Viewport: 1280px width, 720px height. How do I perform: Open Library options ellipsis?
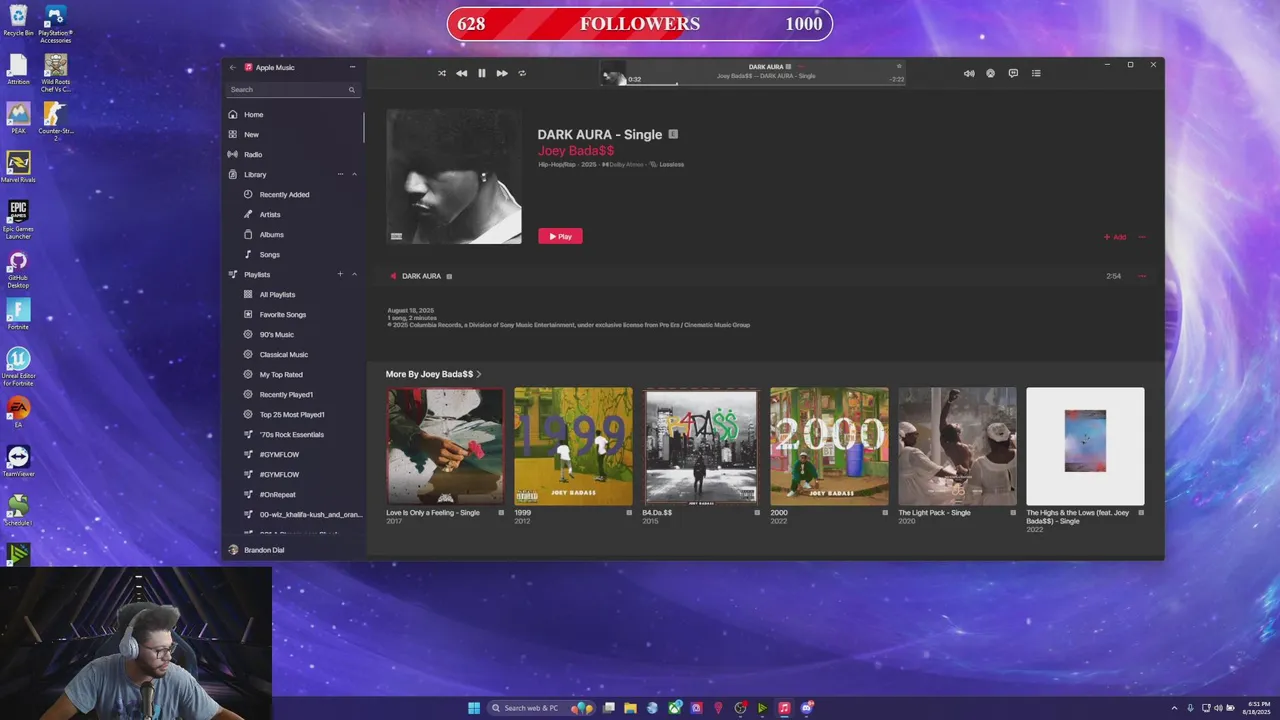click(340, 174)
